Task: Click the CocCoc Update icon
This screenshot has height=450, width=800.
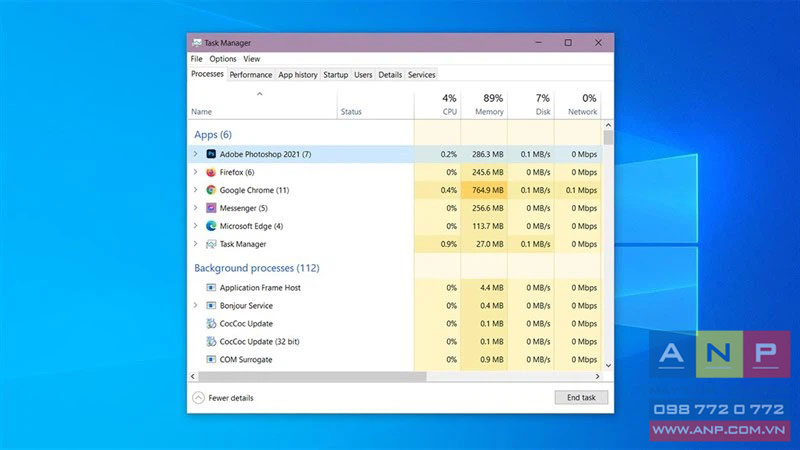Action: (211, 323)
